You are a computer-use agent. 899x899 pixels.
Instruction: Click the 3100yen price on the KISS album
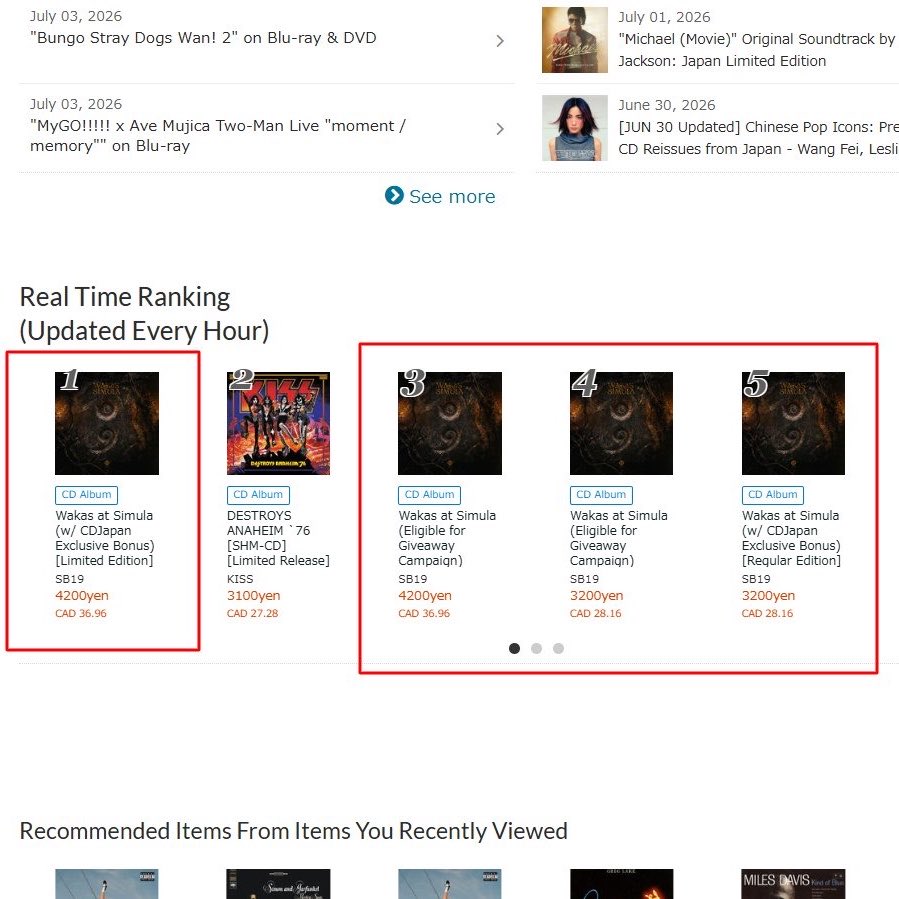[x=253, y=596]
